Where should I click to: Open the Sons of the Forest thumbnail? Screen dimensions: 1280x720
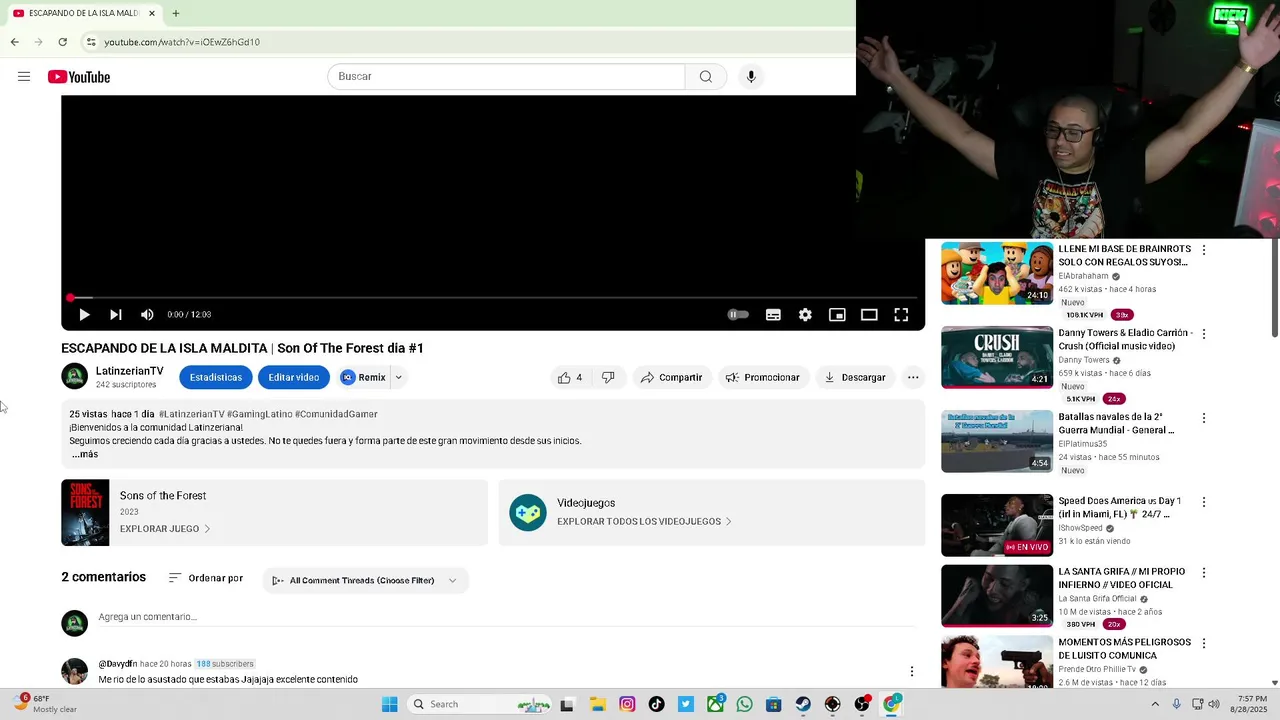(85, 513)
